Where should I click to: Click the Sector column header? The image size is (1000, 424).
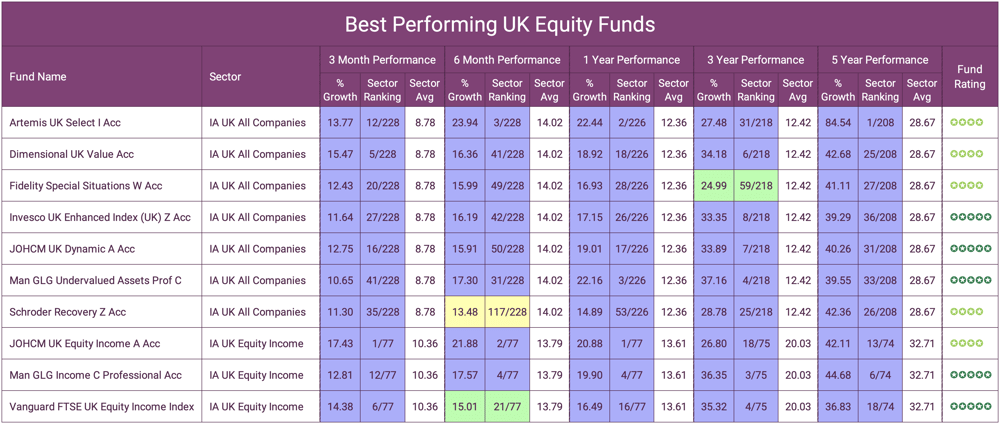tap(226, 77)
